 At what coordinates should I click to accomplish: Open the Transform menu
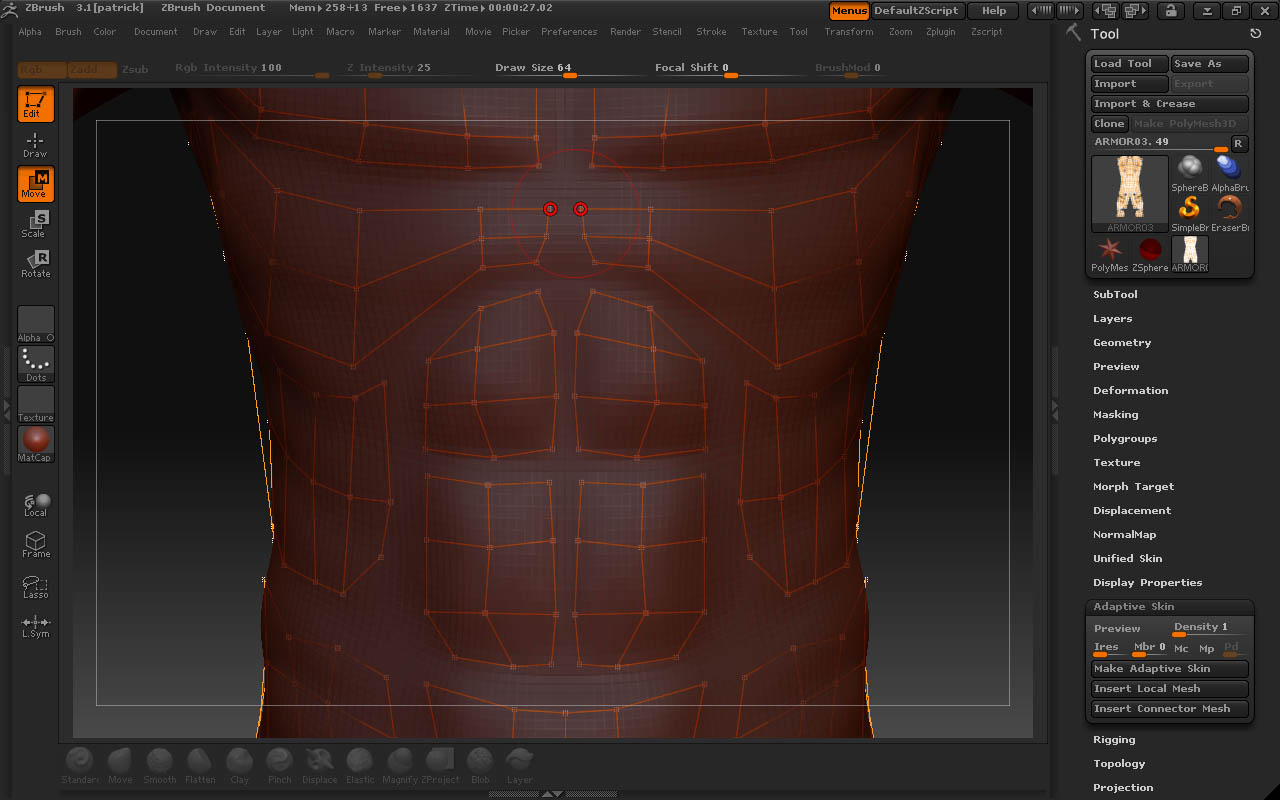tap(849, 32)
